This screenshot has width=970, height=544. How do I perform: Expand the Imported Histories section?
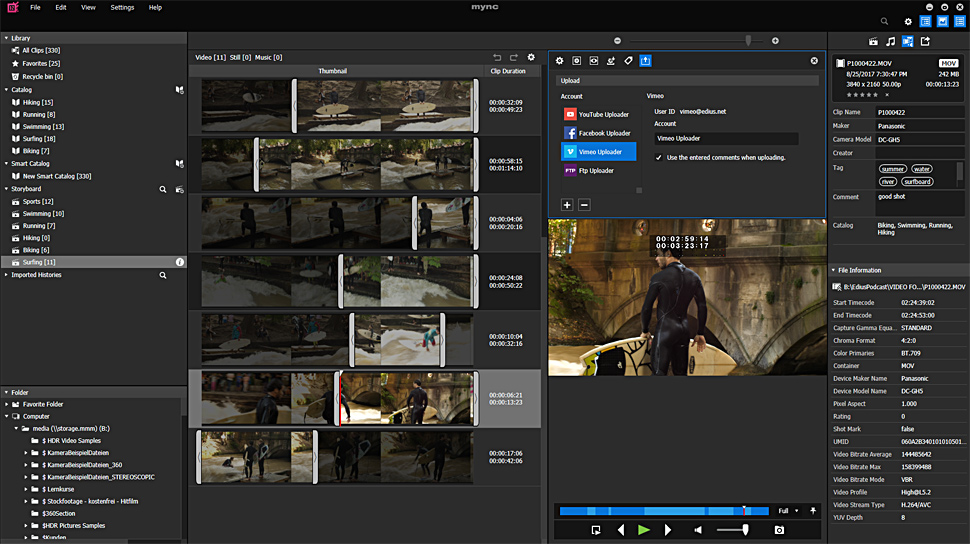pyautogui.click(x=6, y=275)
